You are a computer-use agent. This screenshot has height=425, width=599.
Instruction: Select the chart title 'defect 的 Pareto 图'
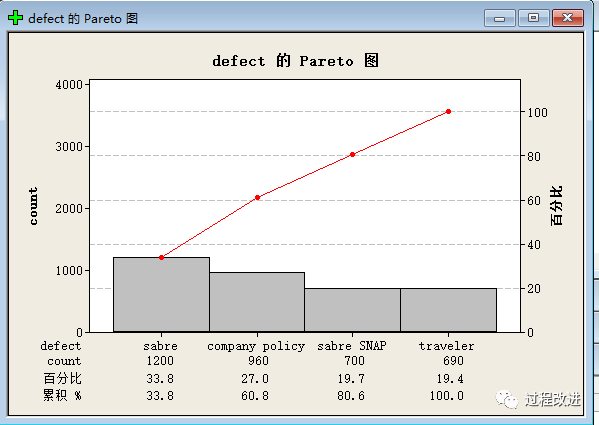coord(295,61)
